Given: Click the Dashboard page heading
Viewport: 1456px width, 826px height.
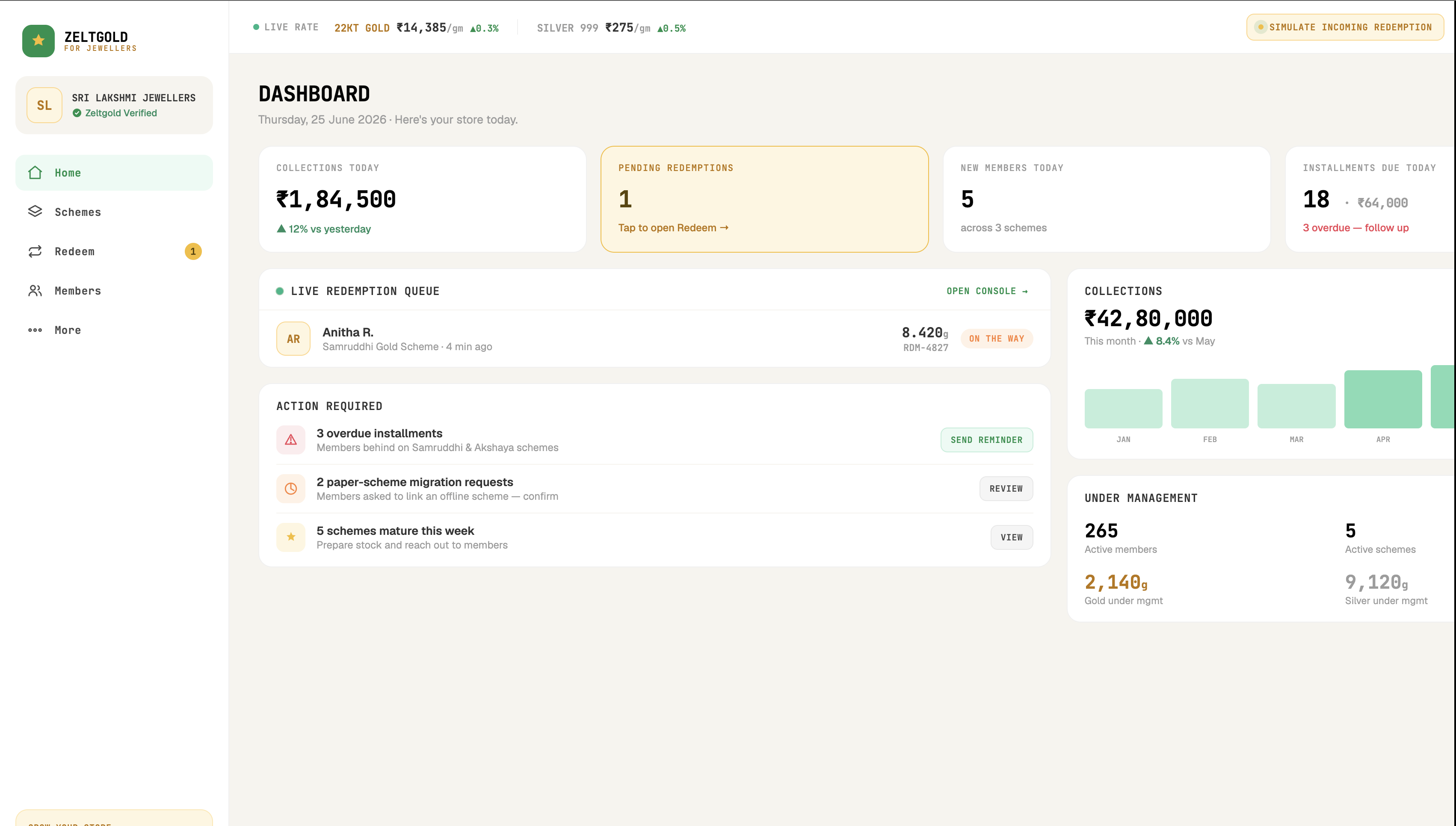Looking at the screenshot, I should click(314, 94).
